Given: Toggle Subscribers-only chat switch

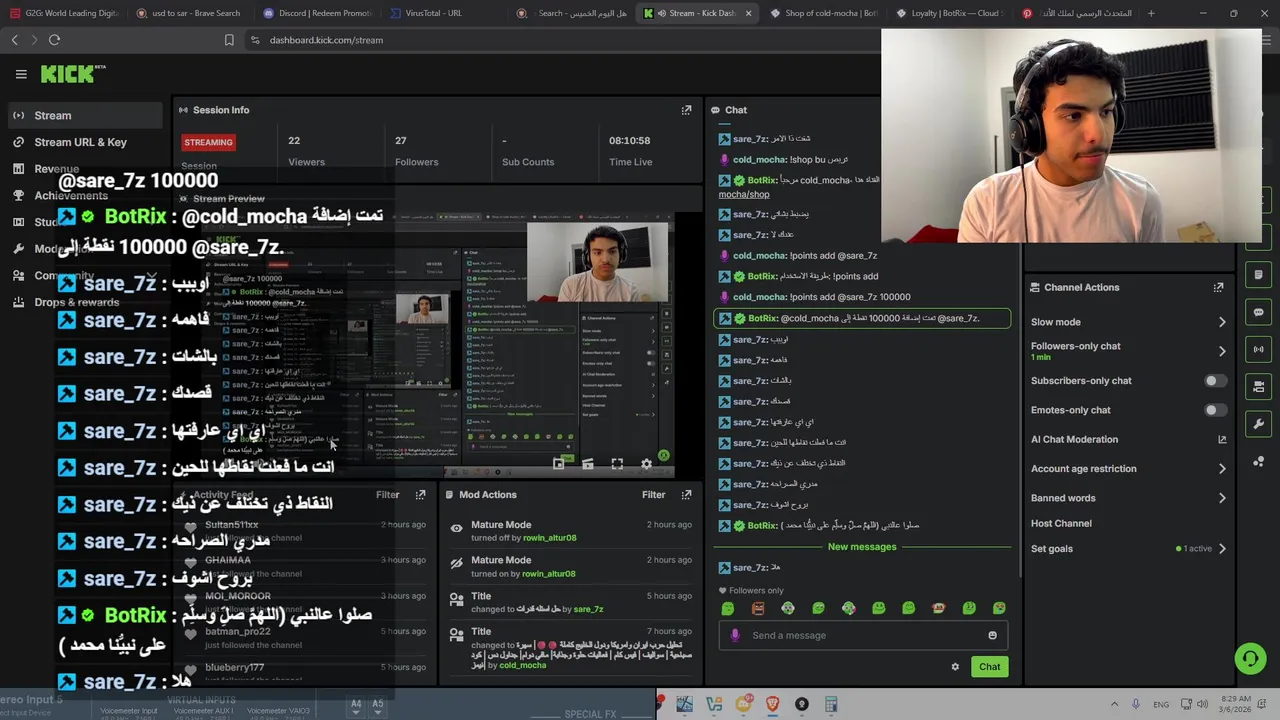Looking at the screenshot, I should tap(1214, 381).
